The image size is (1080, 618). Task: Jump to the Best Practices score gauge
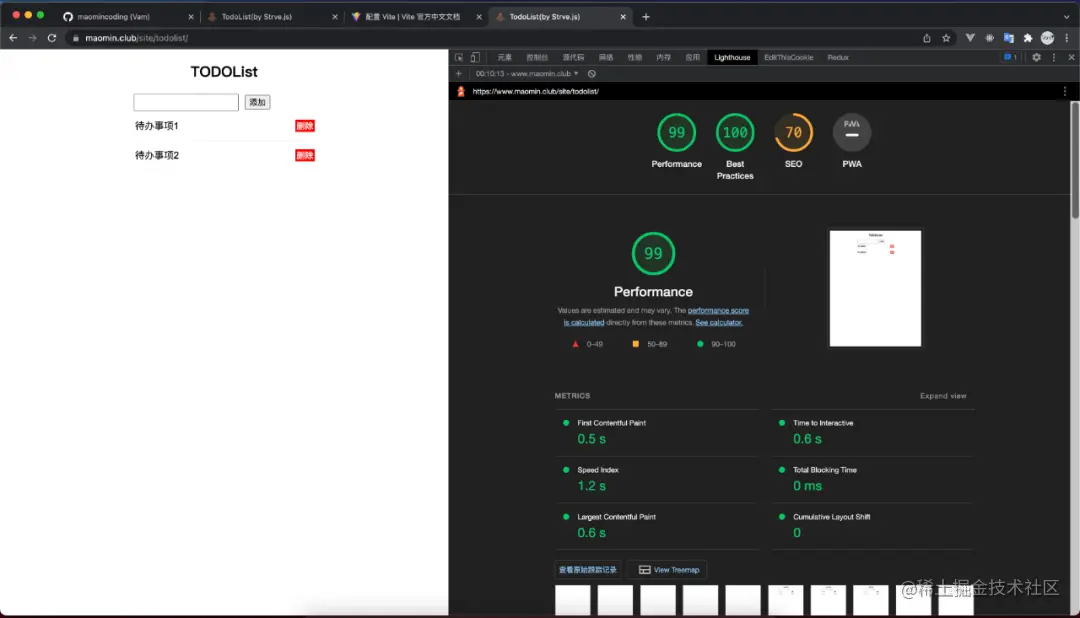[735, 146]
